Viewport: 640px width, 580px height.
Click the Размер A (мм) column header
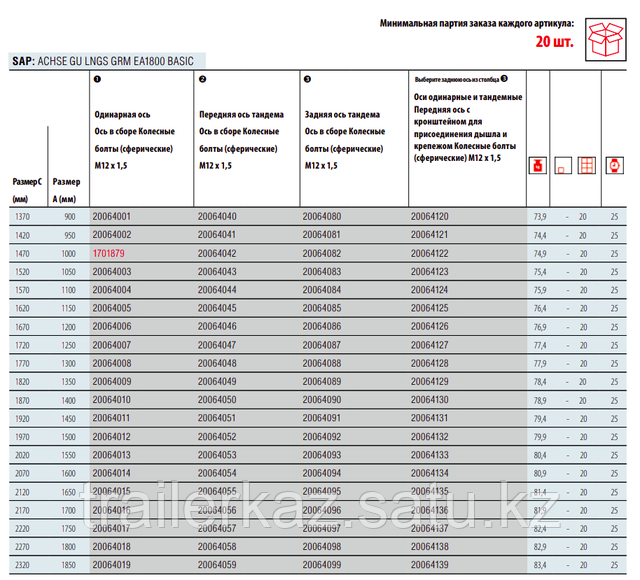(x=66, y=190)
